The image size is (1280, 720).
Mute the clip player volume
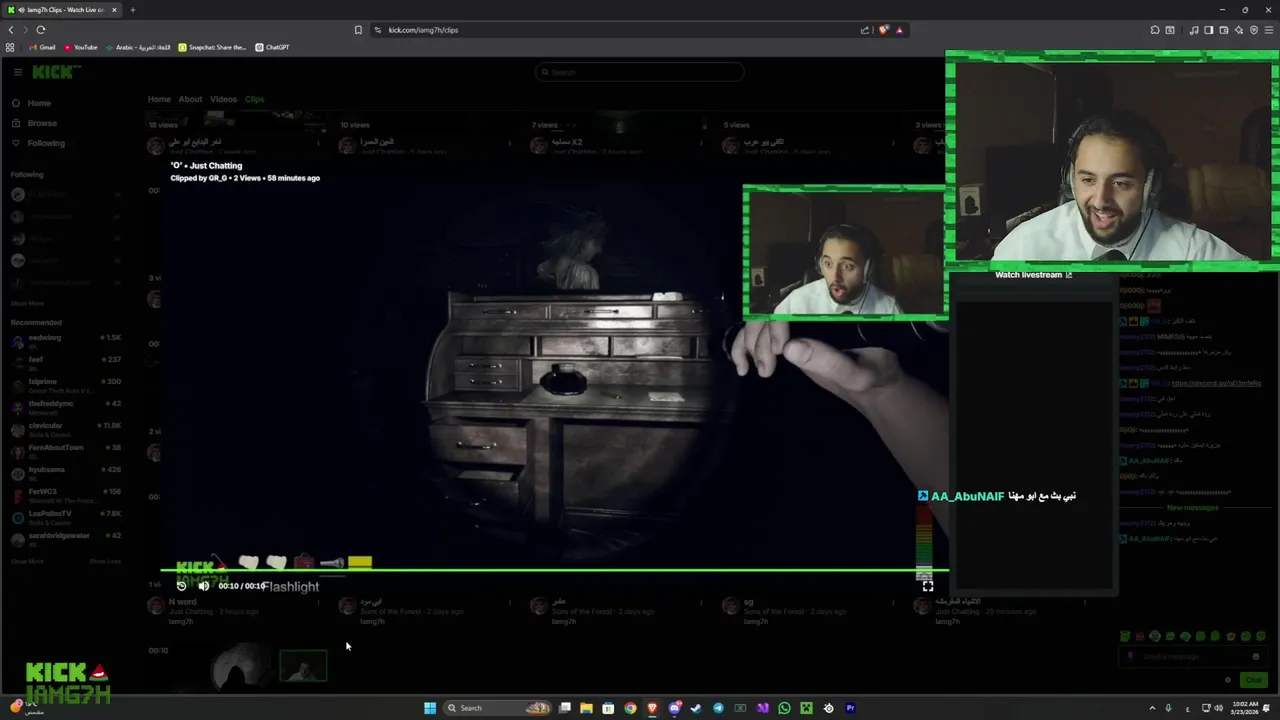click(204, 586)
